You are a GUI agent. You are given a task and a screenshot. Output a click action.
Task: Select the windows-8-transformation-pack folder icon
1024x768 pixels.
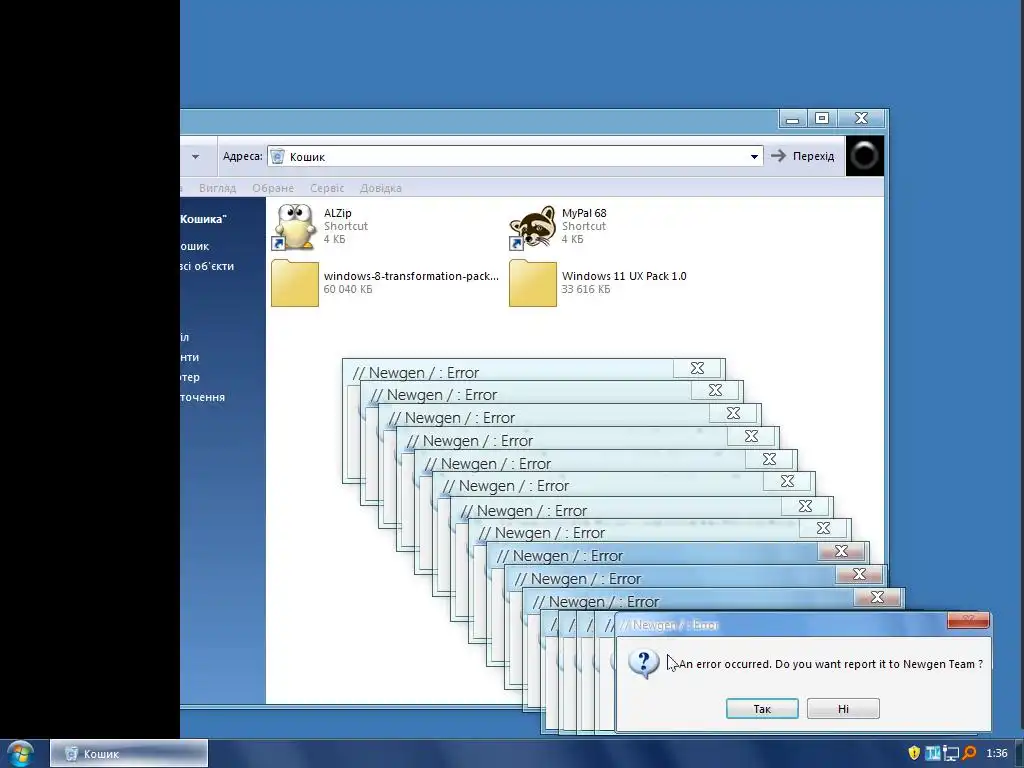(x=295, y=283)
